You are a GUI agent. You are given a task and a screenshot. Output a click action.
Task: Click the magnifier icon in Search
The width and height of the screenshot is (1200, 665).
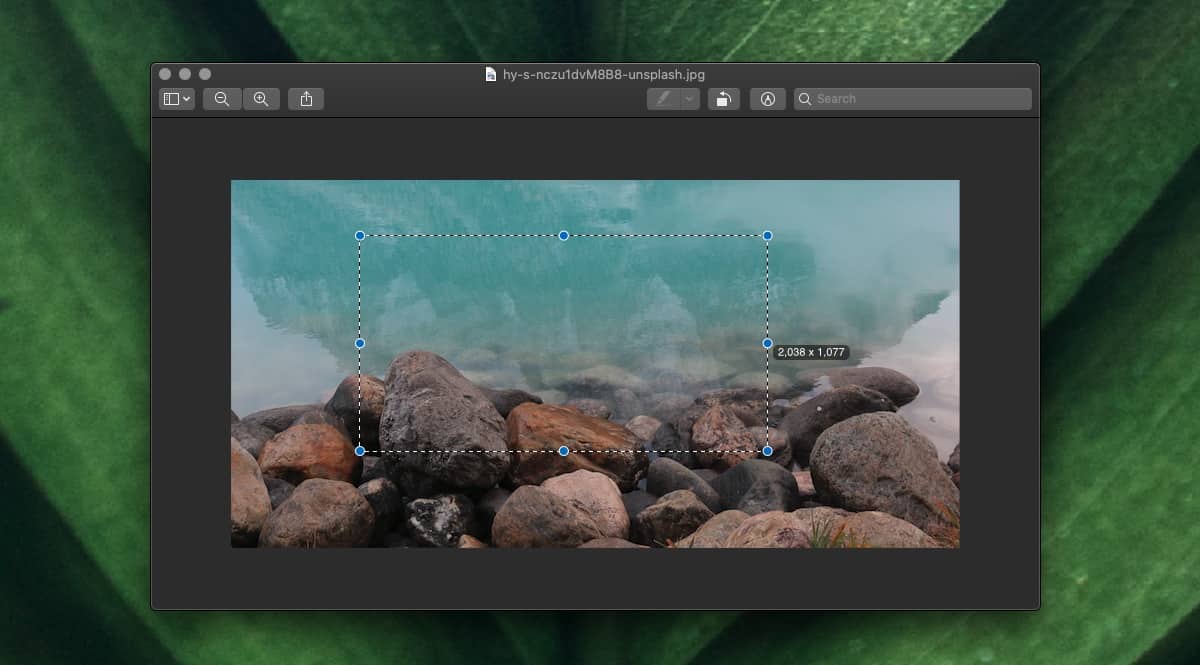tap(805, 99)
